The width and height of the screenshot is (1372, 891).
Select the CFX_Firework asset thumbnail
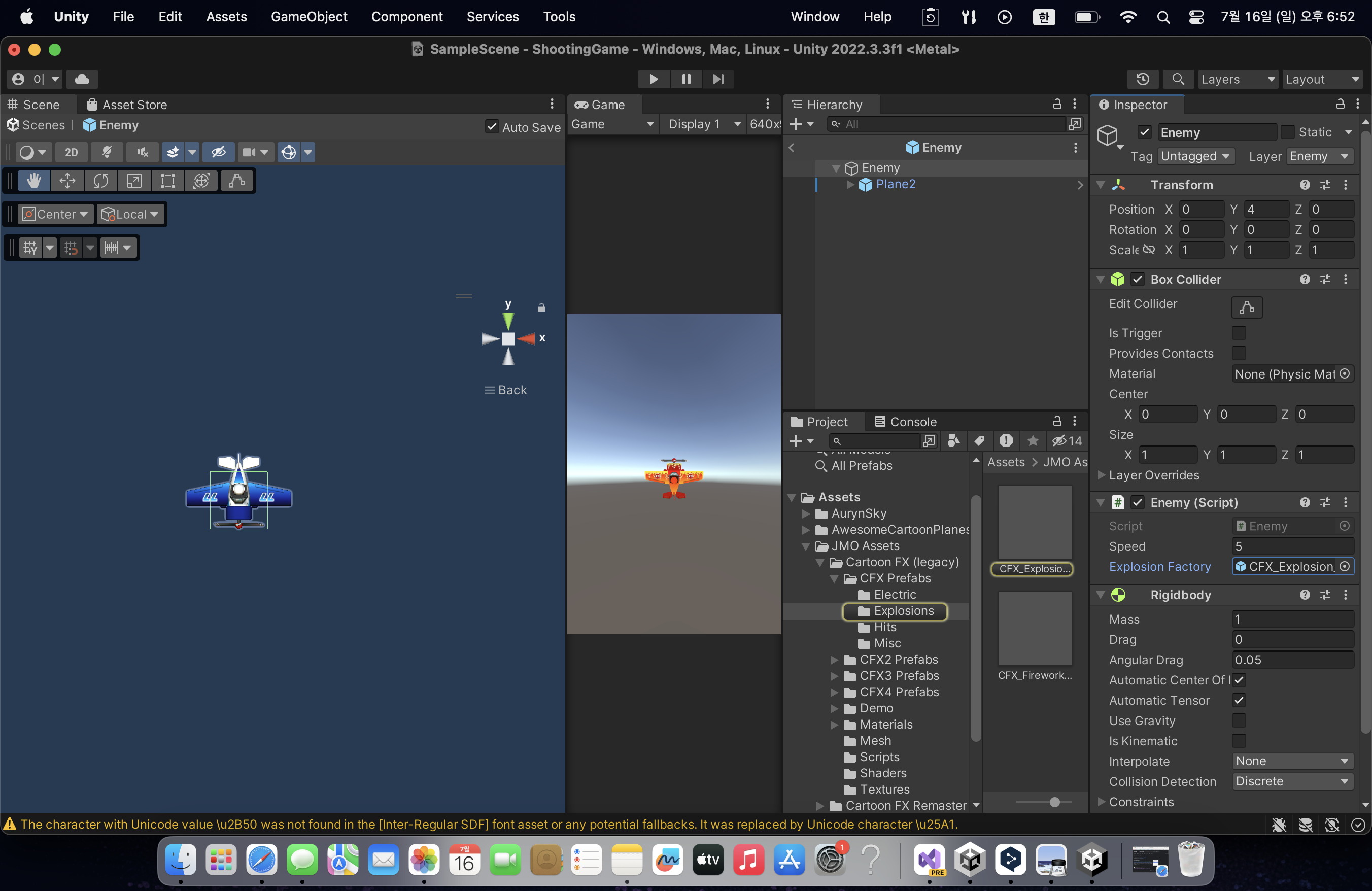point(1034,629)
